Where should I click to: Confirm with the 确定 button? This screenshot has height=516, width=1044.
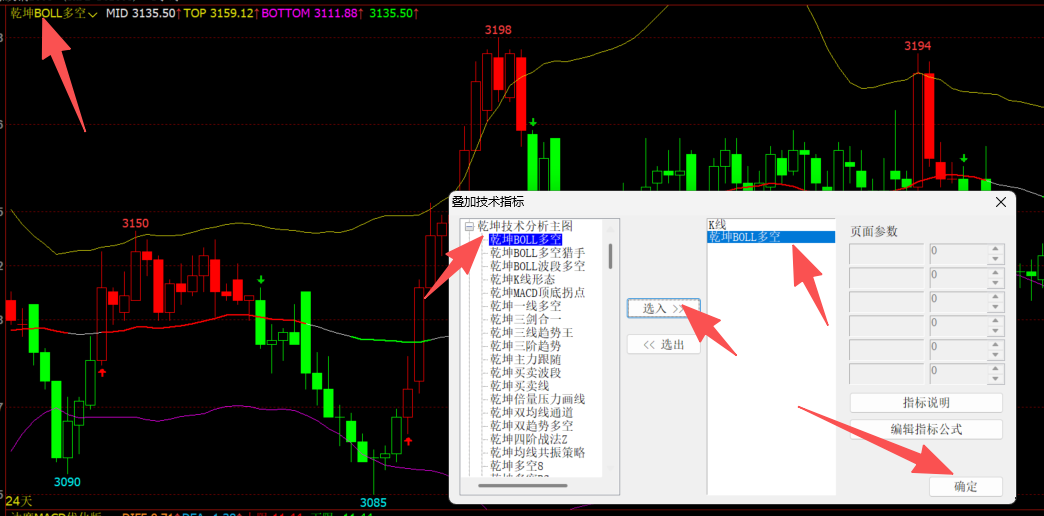point(965,486)
